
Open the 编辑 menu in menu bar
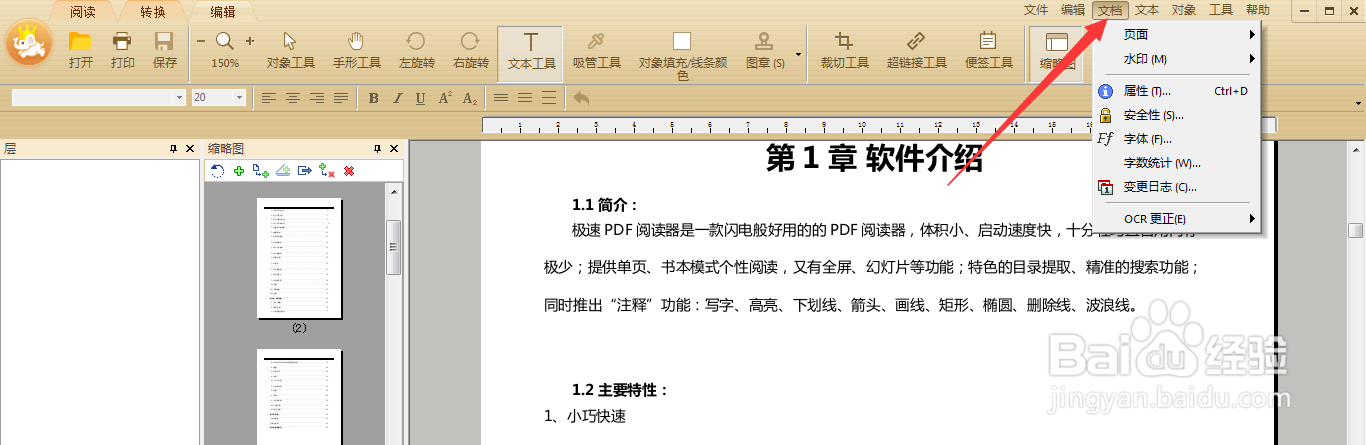[x=1073, y=10]
